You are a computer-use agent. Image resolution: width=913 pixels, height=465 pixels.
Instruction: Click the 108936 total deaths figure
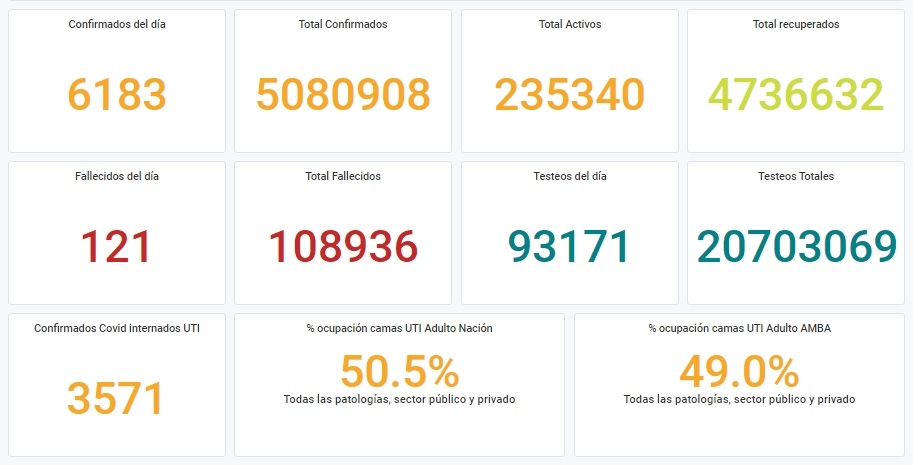pos(343,247)
